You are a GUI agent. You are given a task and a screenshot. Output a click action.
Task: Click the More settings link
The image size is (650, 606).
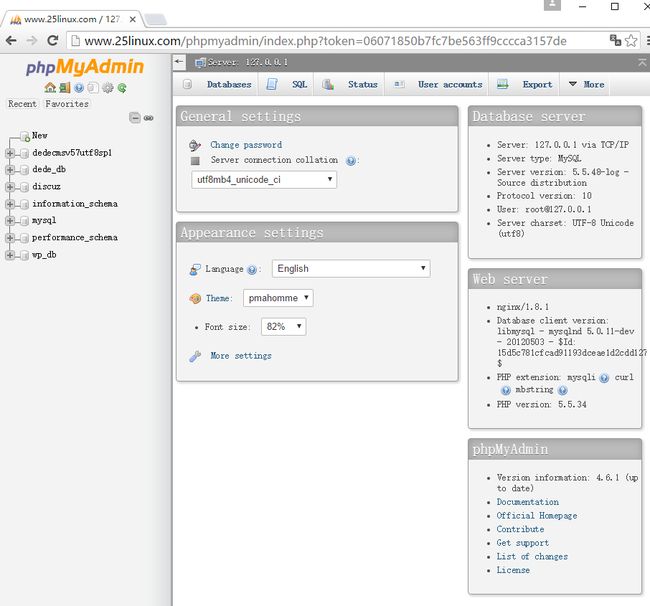pos(241,356)
